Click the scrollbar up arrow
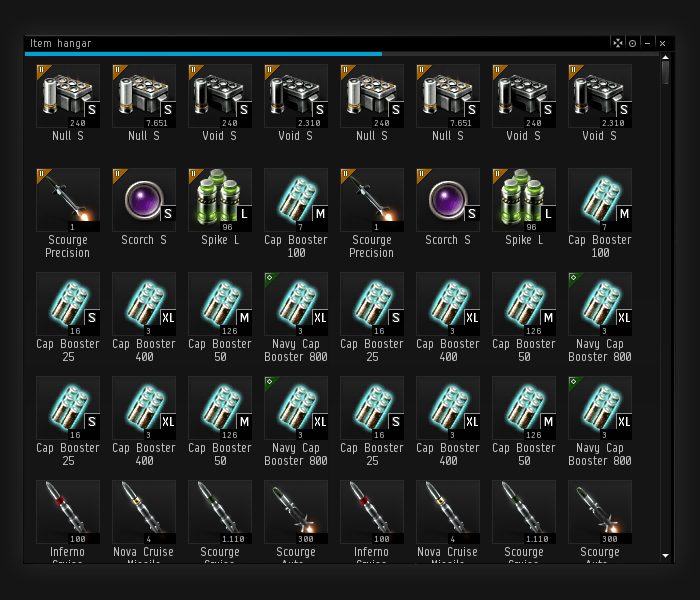Viewport: 700px width, 600px height. click(665, 57)
